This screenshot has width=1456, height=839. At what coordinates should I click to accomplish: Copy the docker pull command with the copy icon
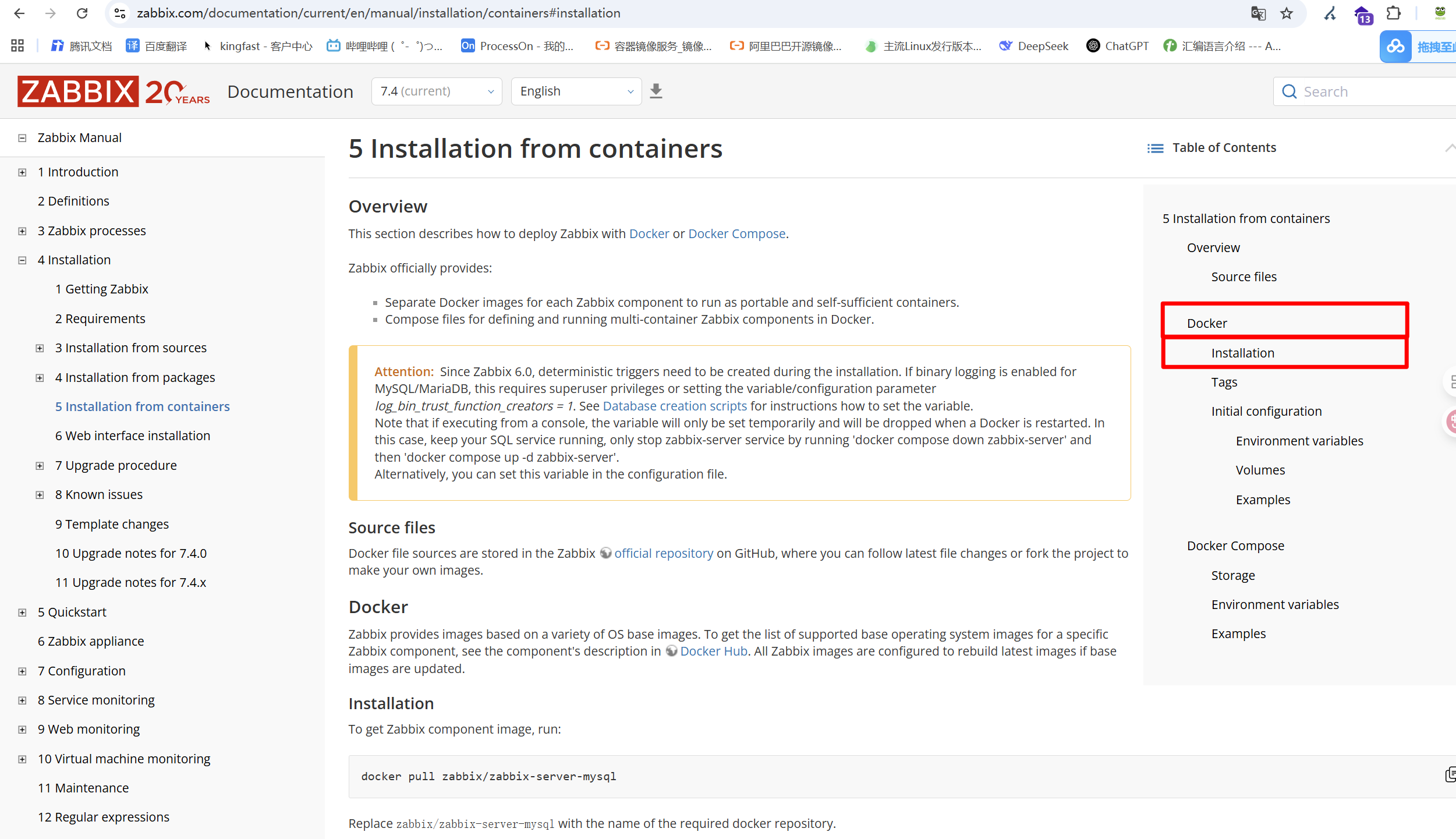click(x=1450, y=774)
